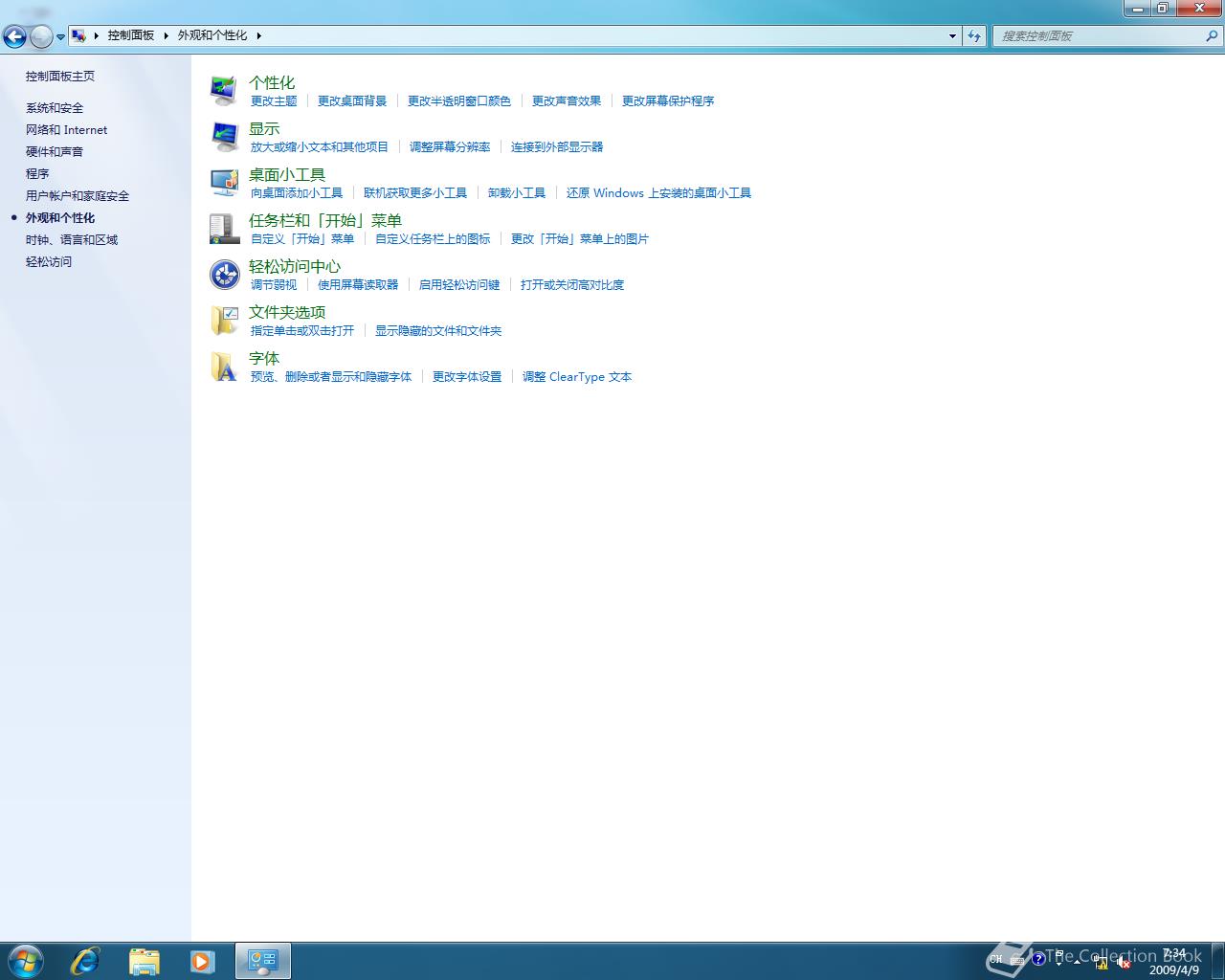Screen dimensions: 1225x980
Task: Open the 个性化 heading link
Action: click(x=272, y=83)
